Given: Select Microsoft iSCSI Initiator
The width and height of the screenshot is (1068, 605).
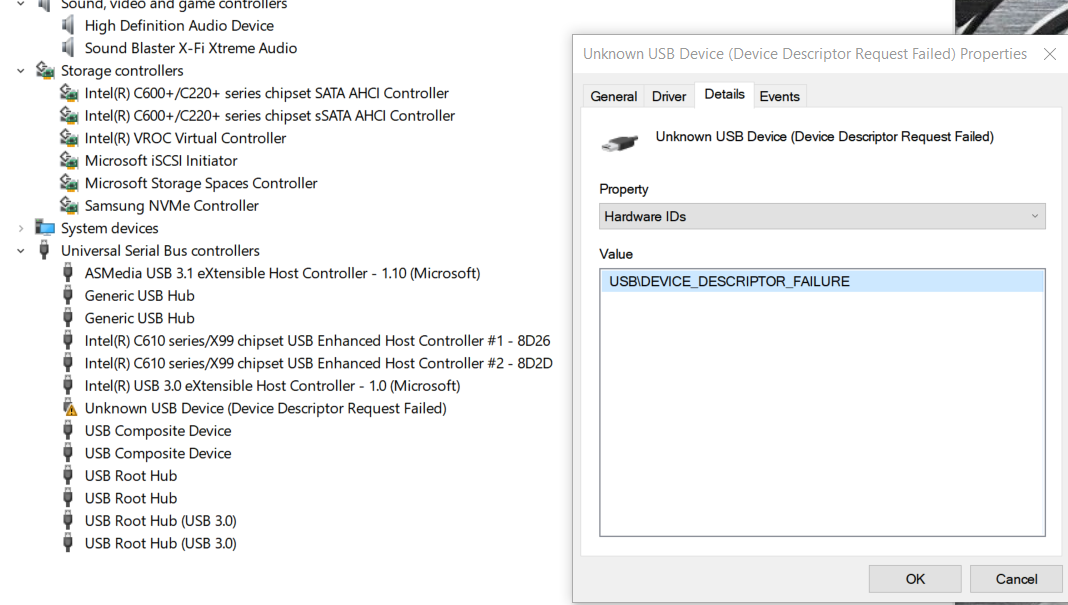Looking at the screenshot, I should tap(161, 160).
